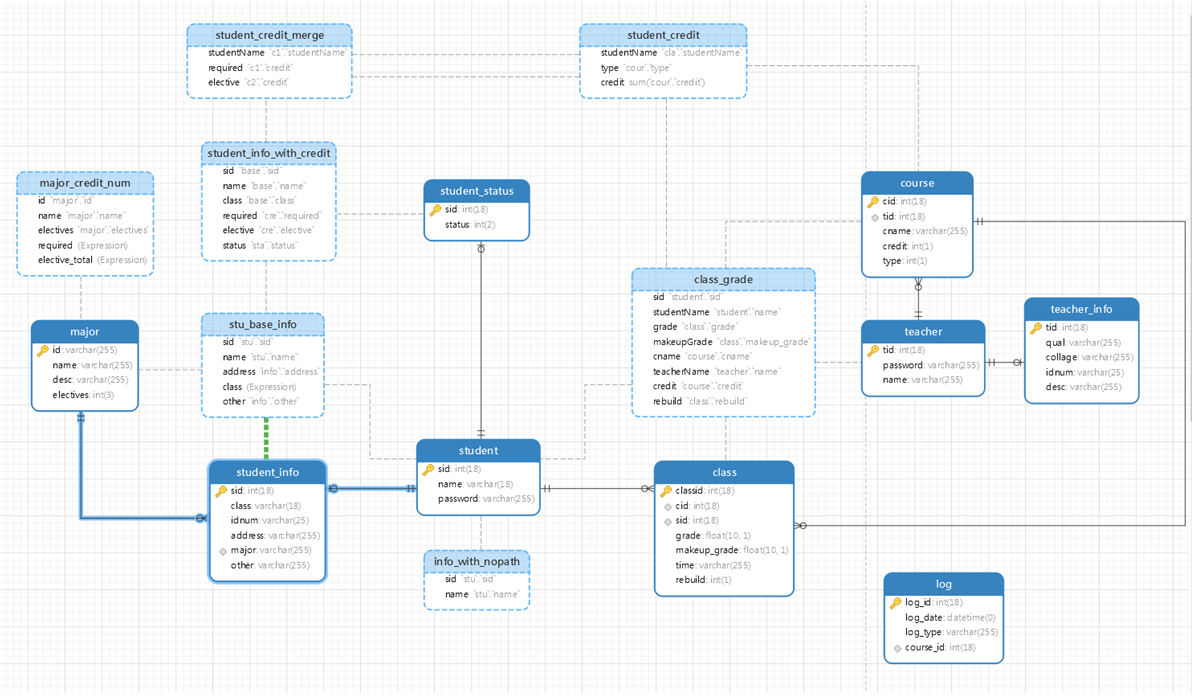
Task: Click the cname field in course table
Action: coord(925,232)
